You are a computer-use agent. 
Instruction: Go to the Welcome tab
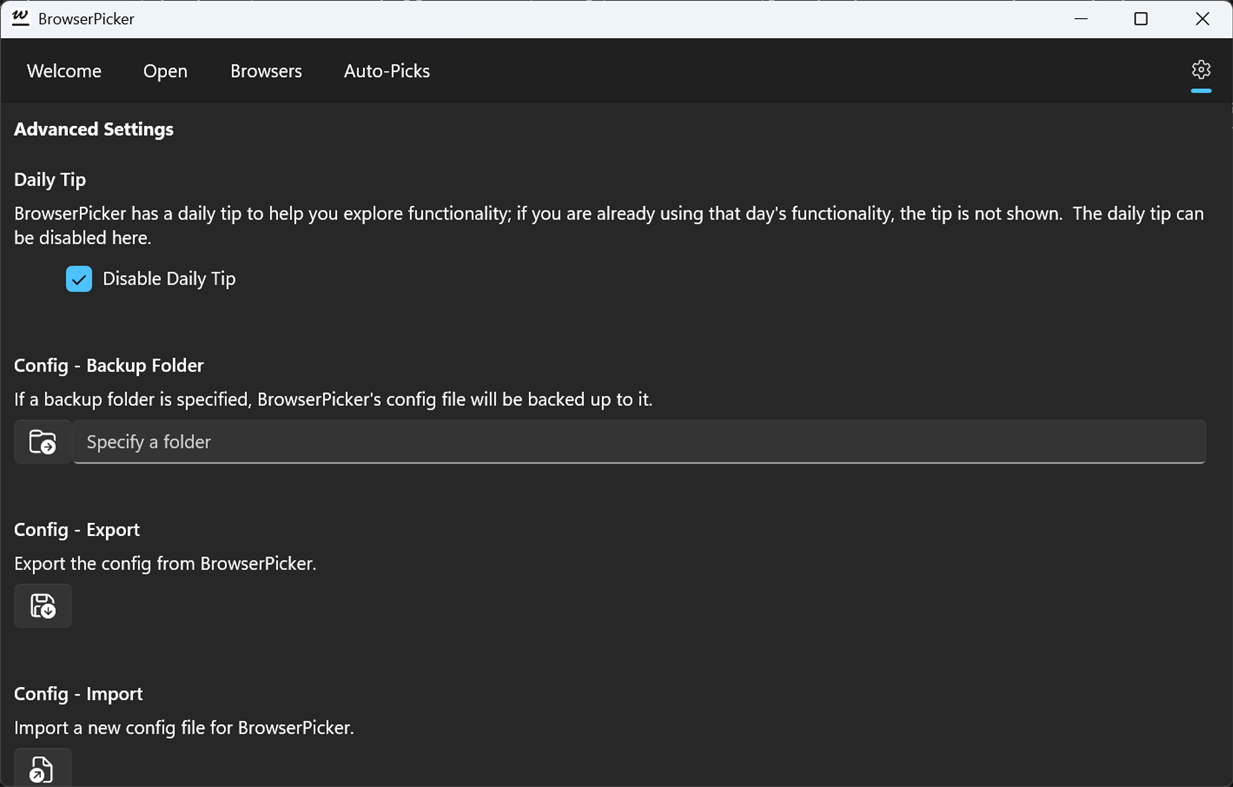tap(63, 70)
